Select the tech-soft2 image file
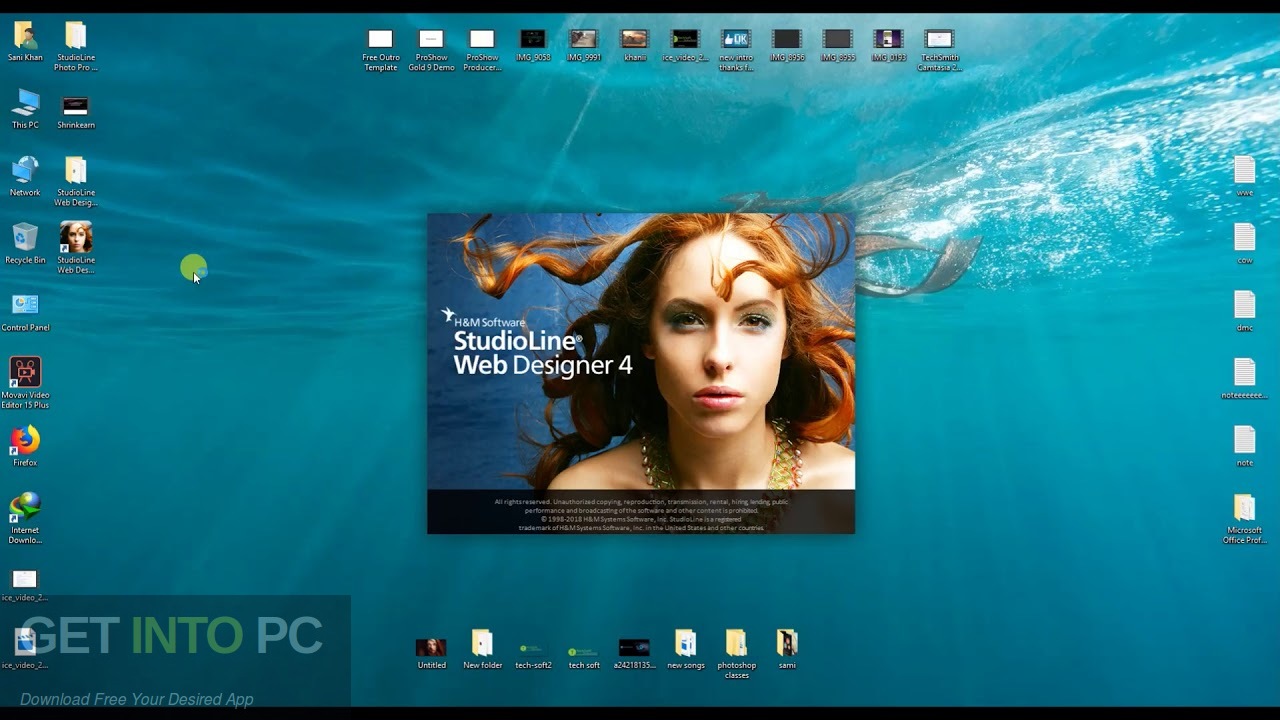The height and width of the screenshot is (720, 1280). 533,648
